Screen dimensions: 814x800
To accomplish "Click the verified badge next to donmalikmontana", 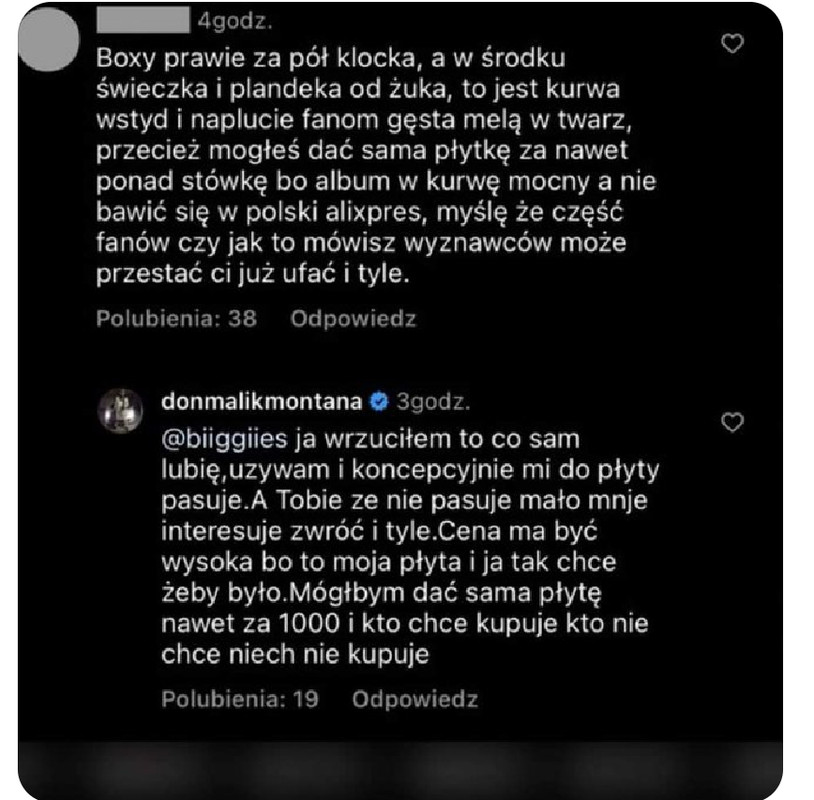I will tap(379, 401).
